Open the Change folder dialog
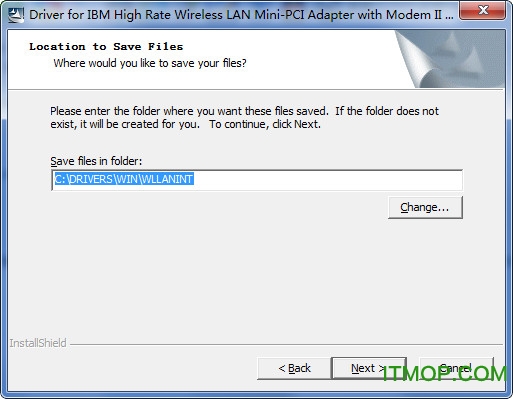Image resolution: width=513 pixels, height=399 pixels. [425, 207]
